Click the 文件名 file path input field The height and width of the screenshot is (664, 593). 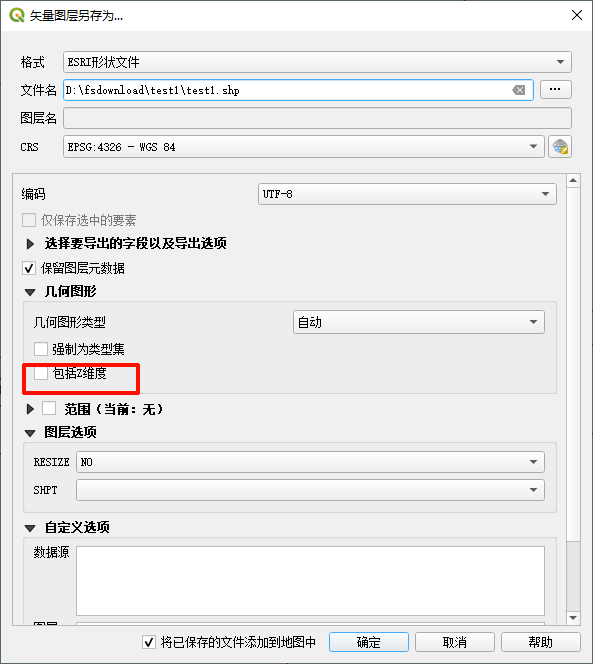298,90
